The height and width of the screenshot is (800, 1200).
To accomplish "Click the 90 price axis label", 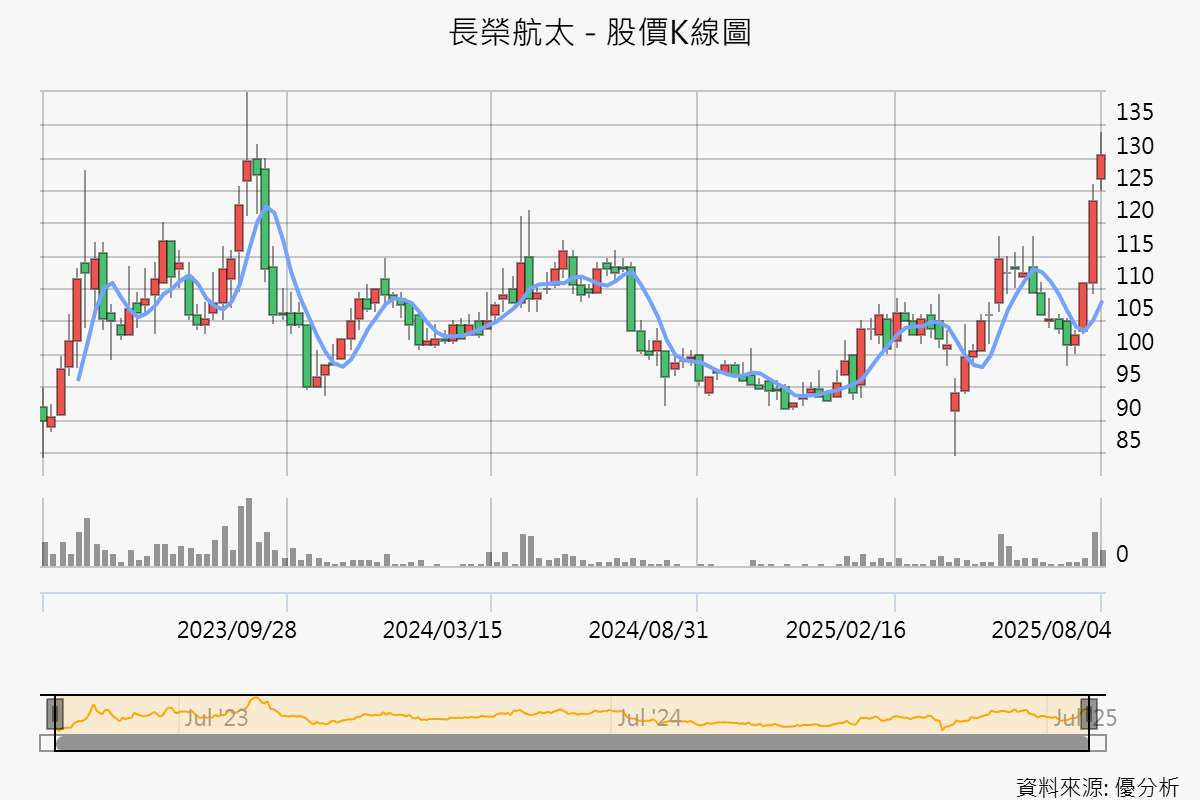I will coord(1129,408).
